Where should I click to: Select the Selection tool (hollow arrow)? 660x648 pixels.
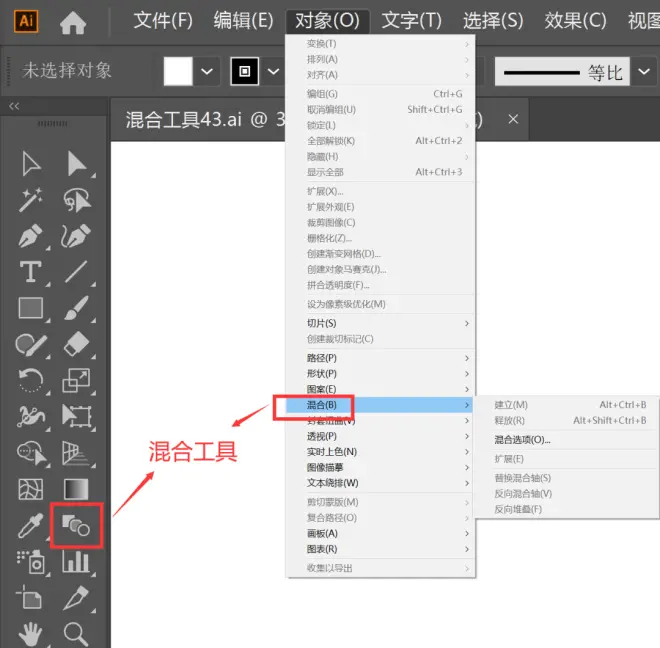(x=31, y=164)
